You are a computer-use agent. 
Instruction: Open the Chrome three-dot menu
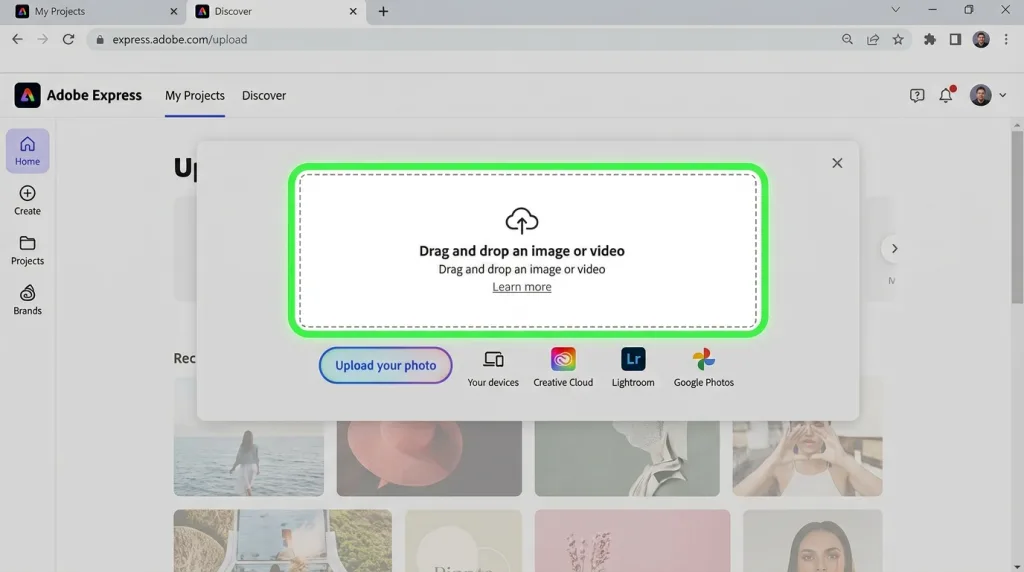click(x=1006, y=39)
